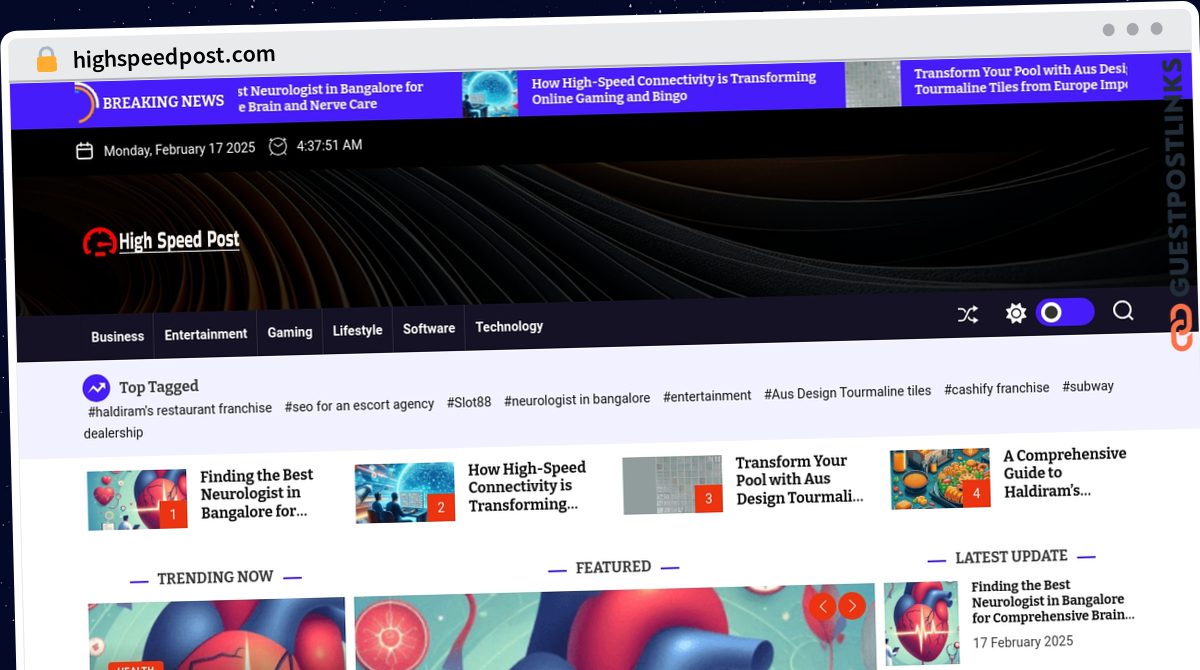Click the padlock icon in address bar
Image resolution: width=1200 pixels, height=670 pixels.
tap(46, 59)
